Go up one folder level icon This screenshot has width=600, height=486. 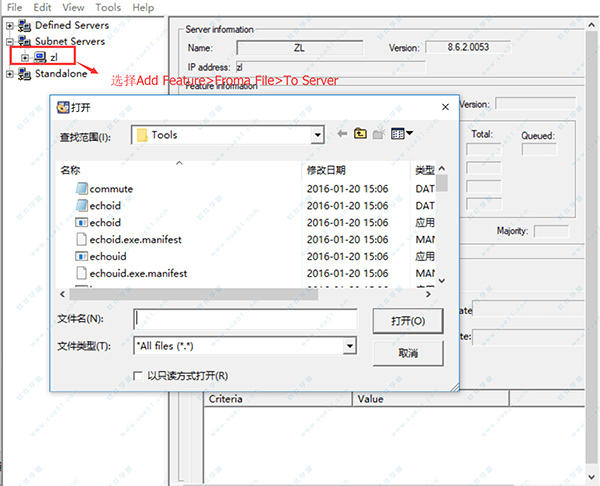point(361,134)
